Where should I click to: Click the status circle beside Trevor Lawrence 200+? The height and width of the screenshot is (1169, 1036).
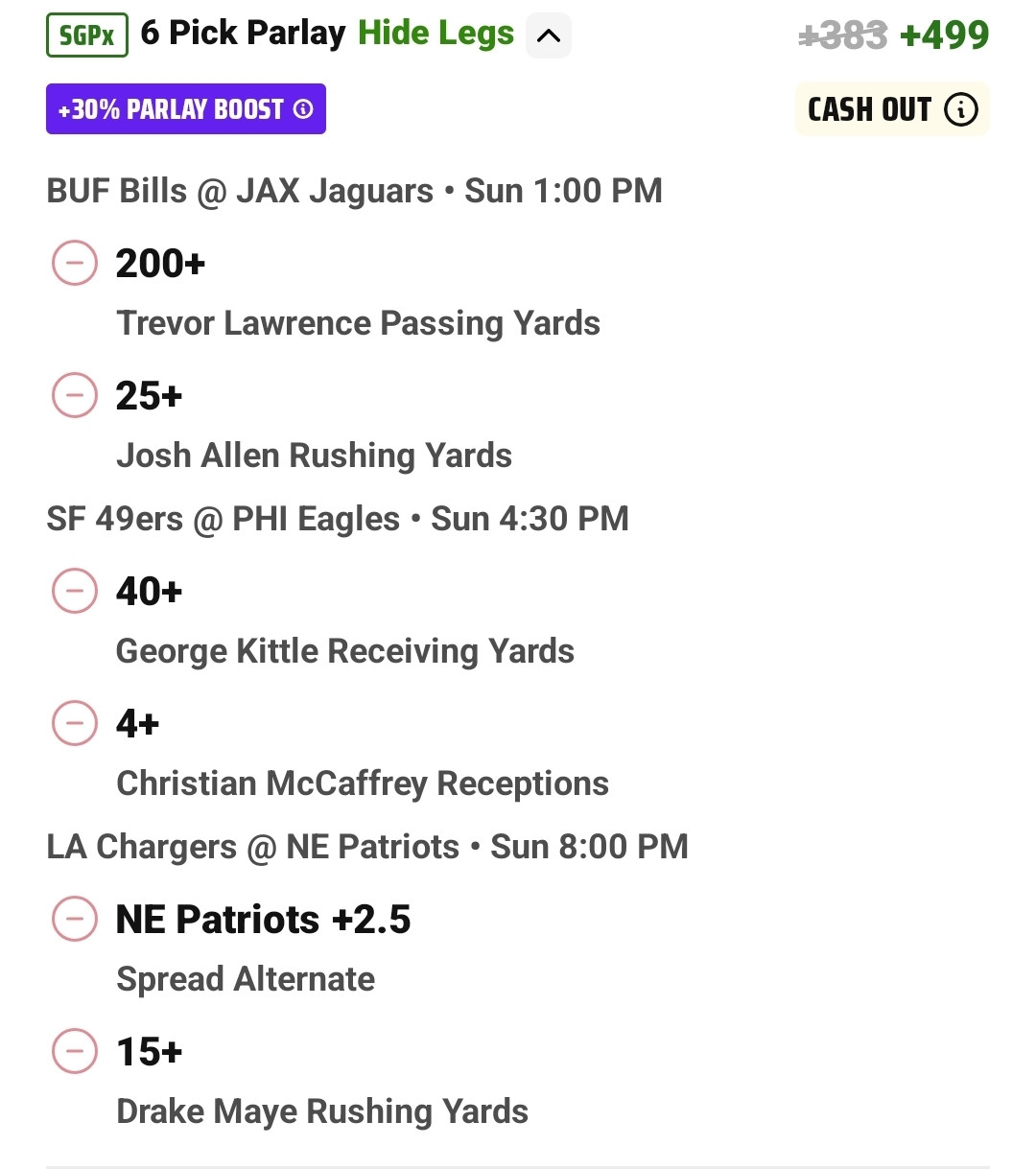coord(75,263)
